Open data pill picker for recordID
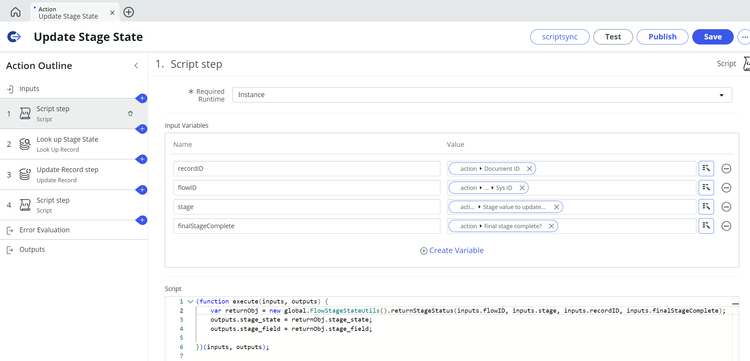The height and width of the screenshot is (361, 750). pos(706,169)
